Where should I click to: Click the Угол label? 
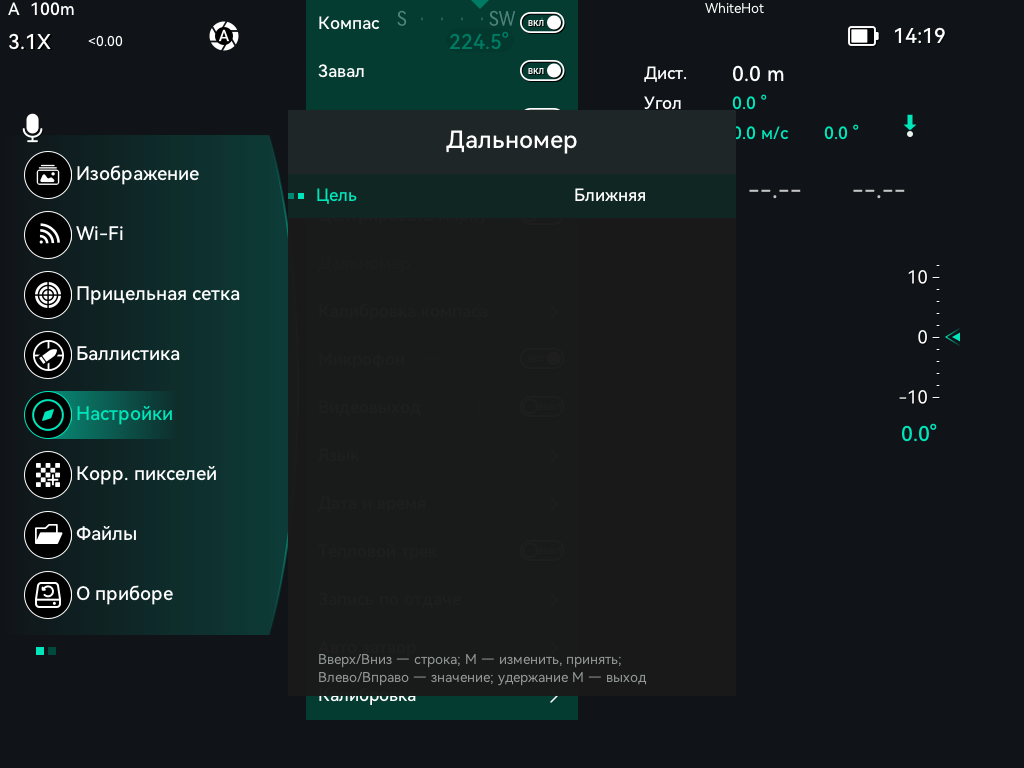(x=662, y=103)
